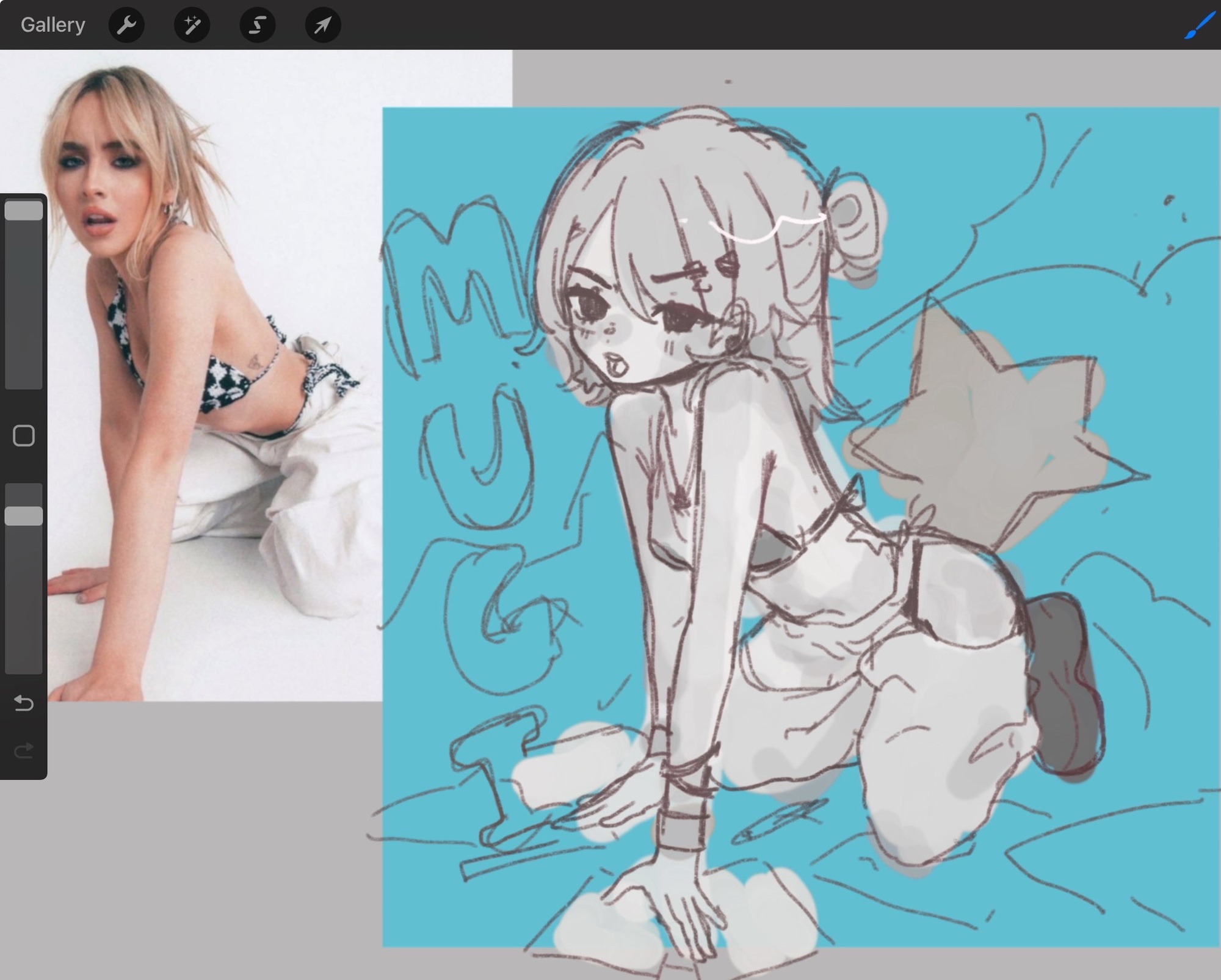Tap the character's dark gray shoe
The width and height of the screenshot is (1221, 980).
click(1065, 684)
